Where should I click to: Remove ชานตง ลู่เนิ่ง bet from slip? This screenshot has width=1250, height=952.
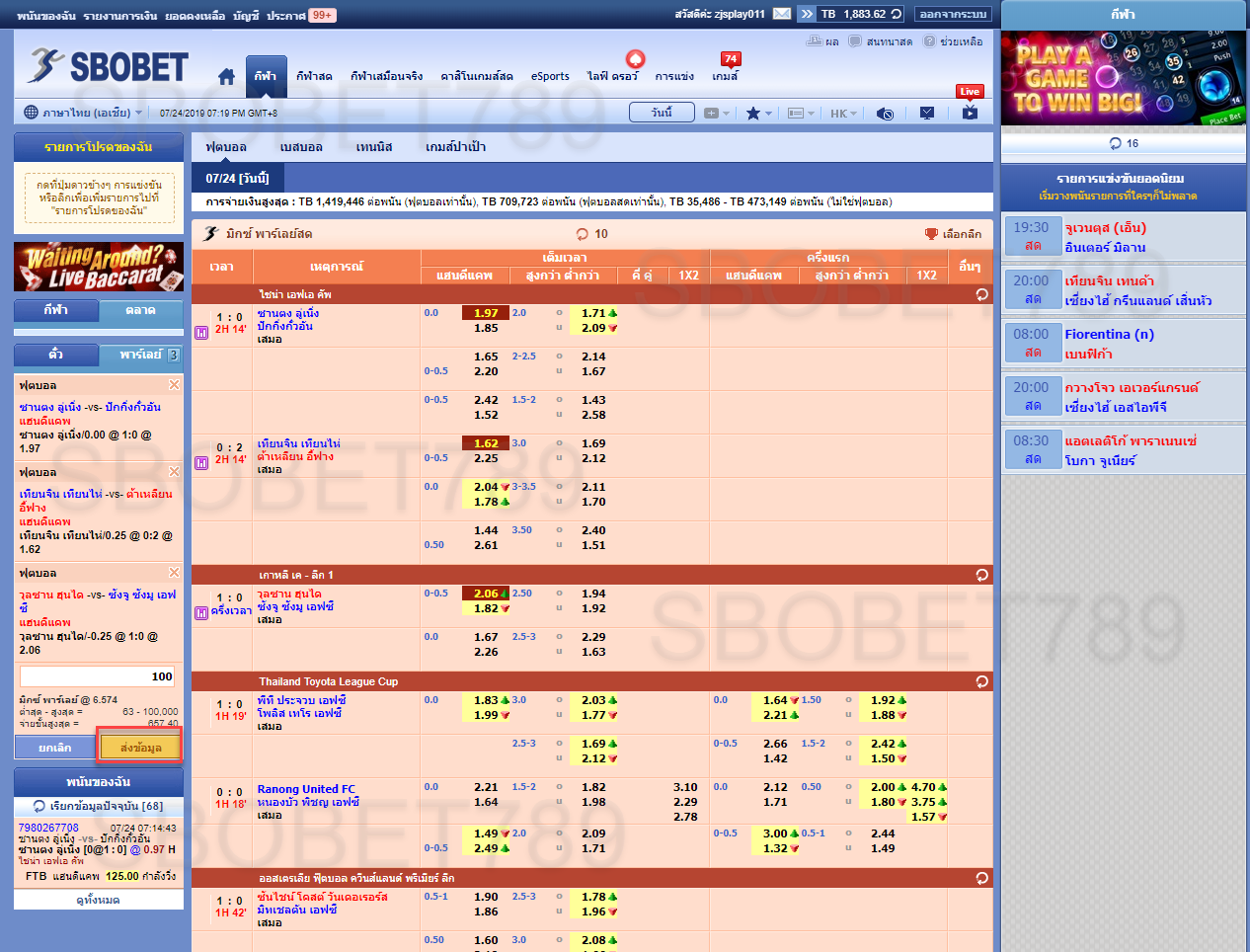point(174,385)
